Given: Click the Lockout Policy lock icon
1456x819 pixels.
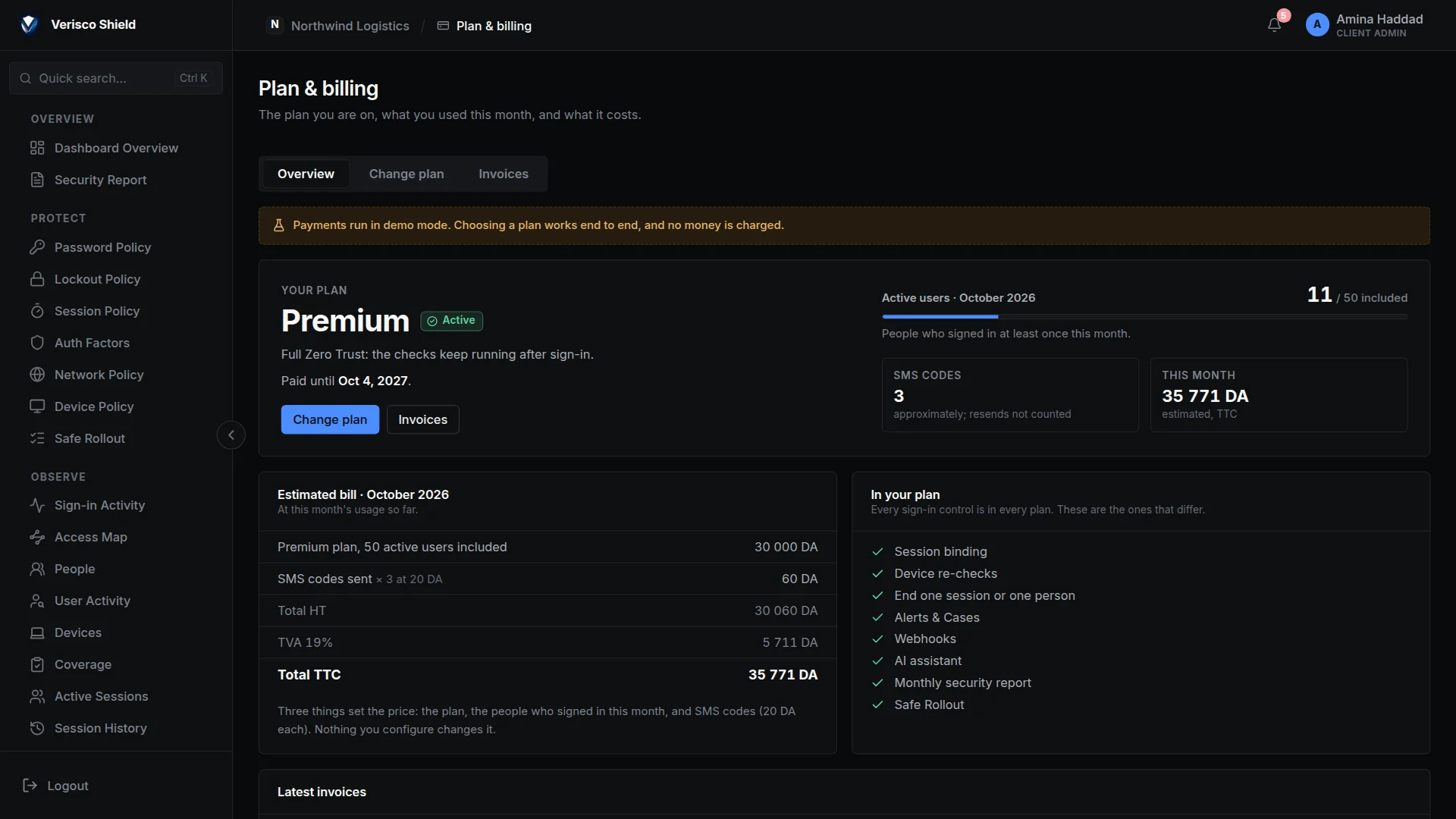Looking at the screenshot, I should point(37,279).
